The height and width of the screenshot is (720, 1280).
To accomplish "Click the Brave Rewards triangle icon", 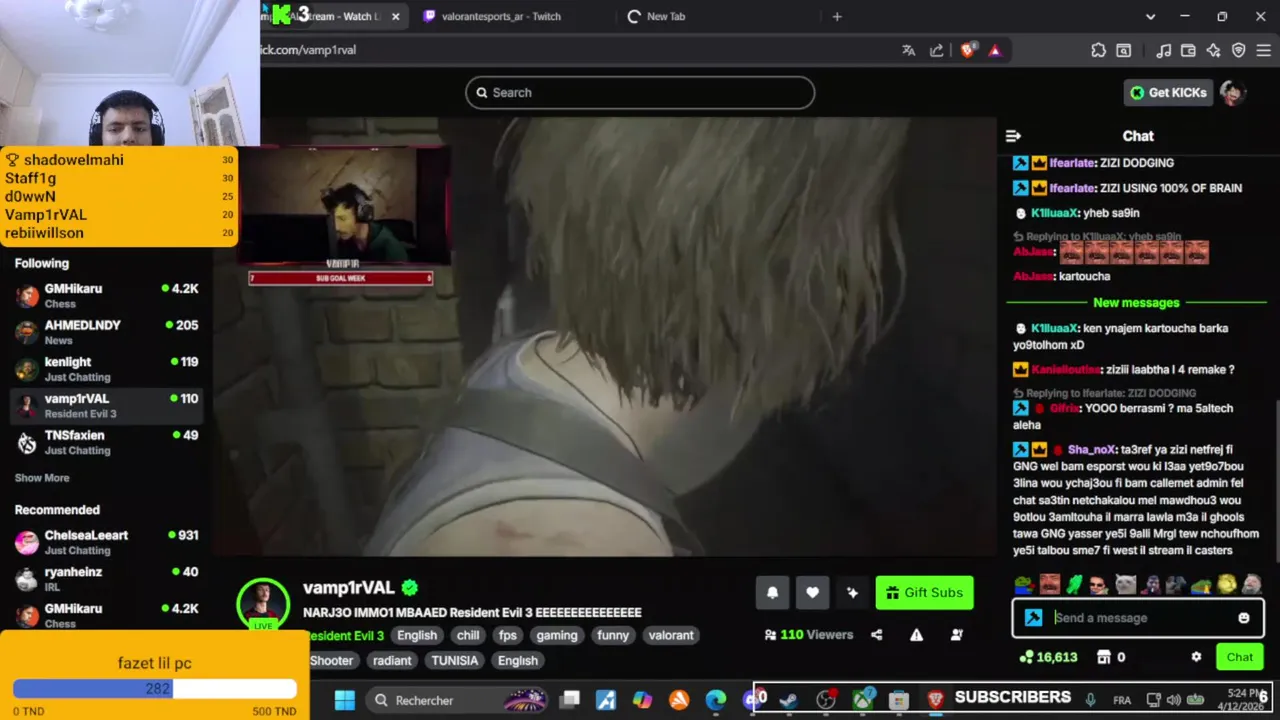I will click(x=994, y=50).
